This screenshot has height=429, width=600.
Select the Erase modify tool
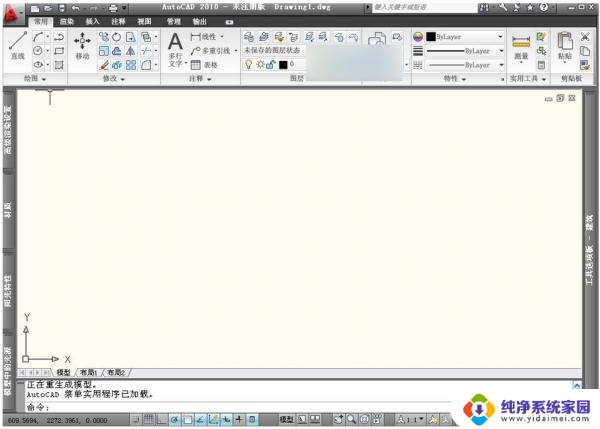tap(104, 65)
